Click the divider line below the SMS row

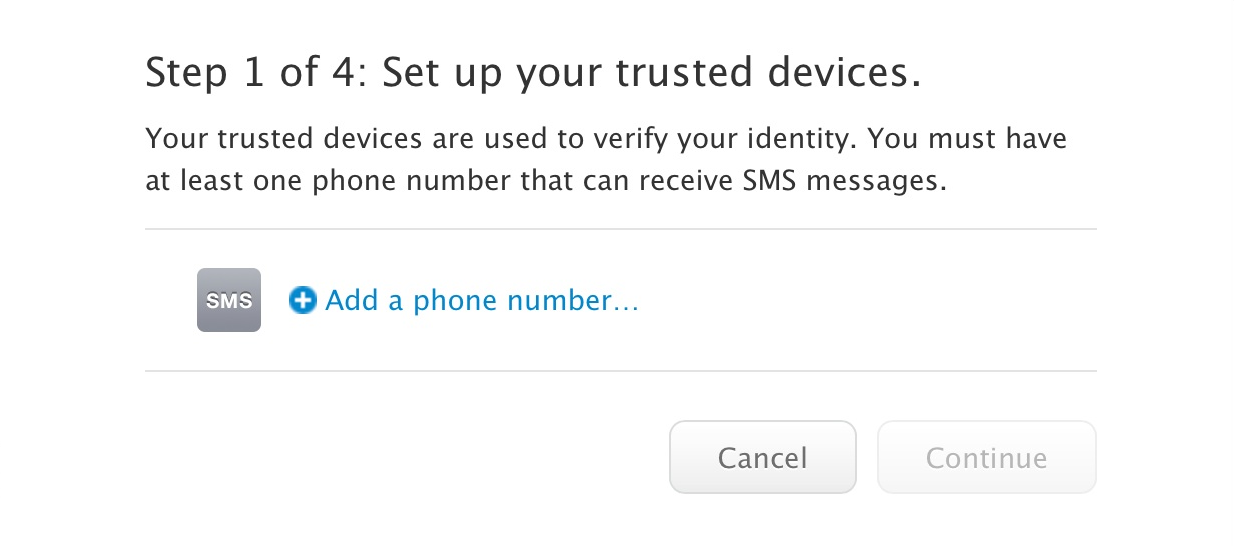(x=620, y=371)
